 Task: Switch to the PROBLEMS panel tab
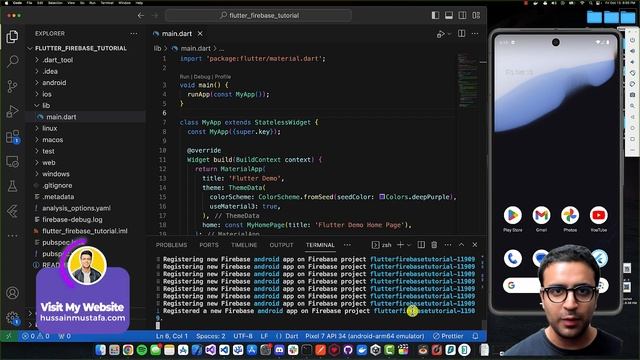(171, 245)
